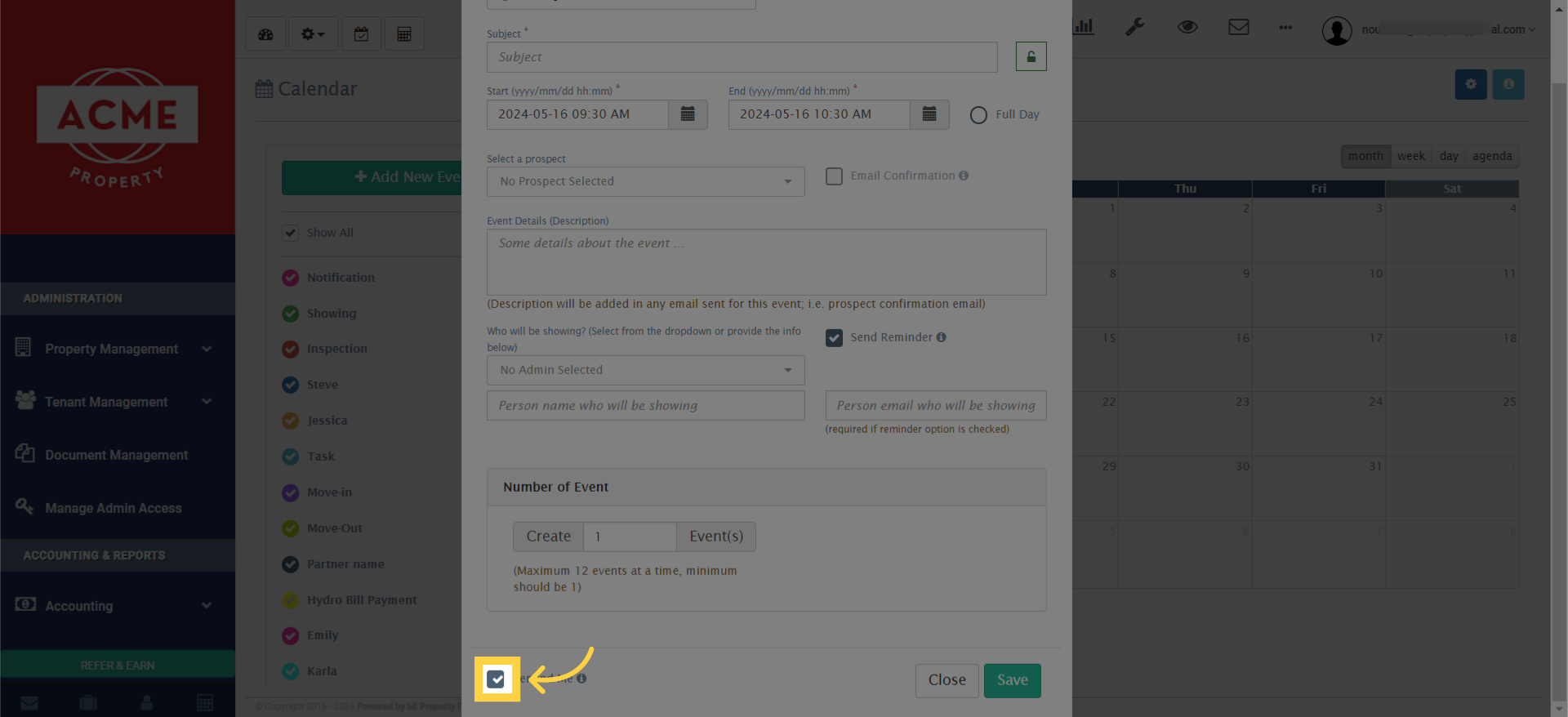The height and width of the screenshot is (717, 1568).
Task: Expand the Accounting menu
Action: (118, 606)
